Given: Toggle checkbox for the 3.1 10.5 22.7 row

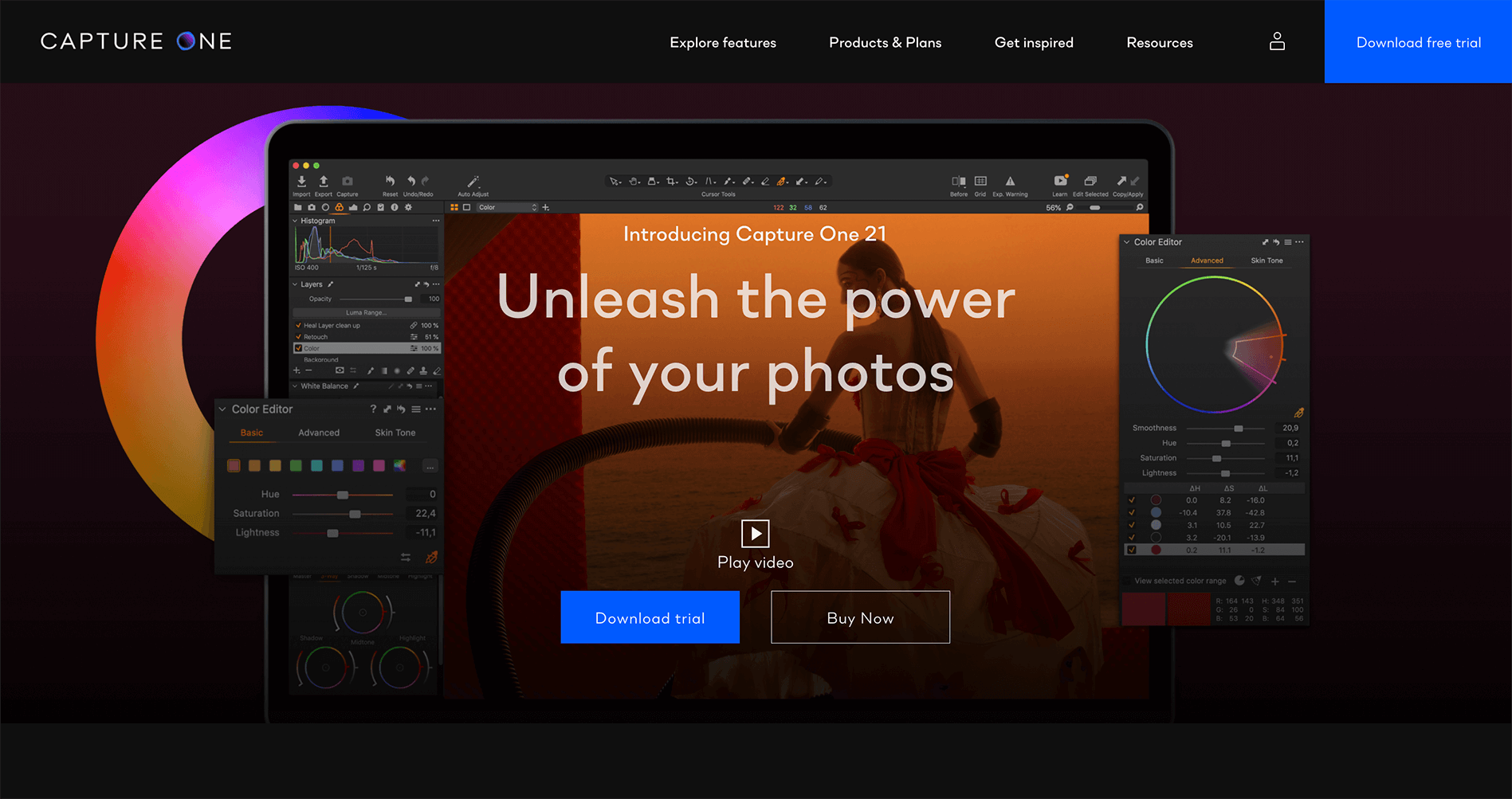Looking at the screenshot, I should point(1132,525).
